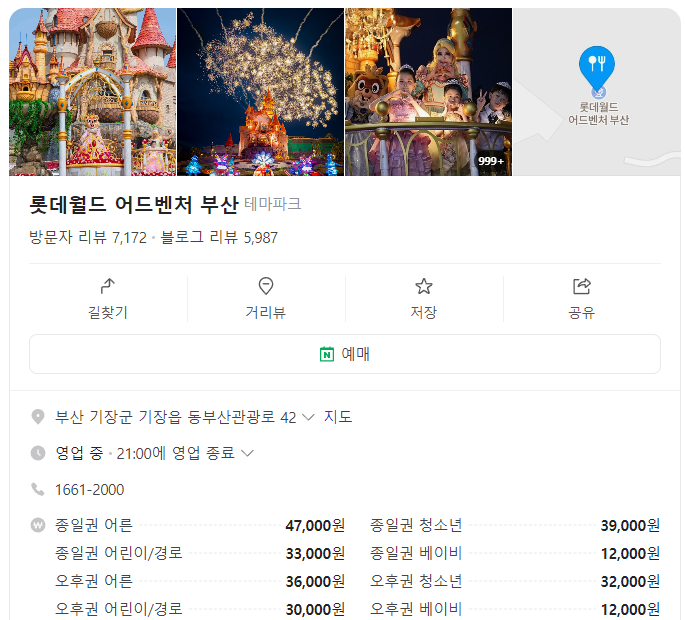The width and height of the screenshot is (685, 620).
Task: Click the 영업 중 status text
Action: 79,453
